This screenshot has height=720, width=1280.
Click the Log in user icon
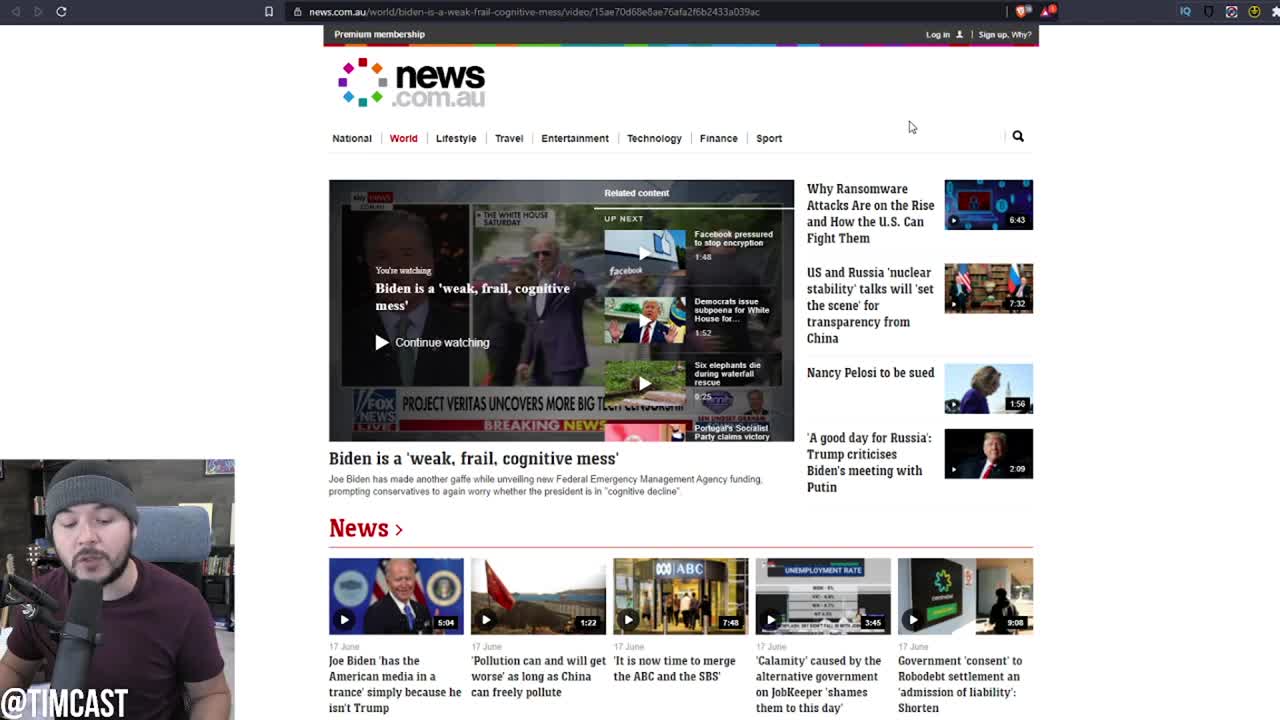coord(959,34)
